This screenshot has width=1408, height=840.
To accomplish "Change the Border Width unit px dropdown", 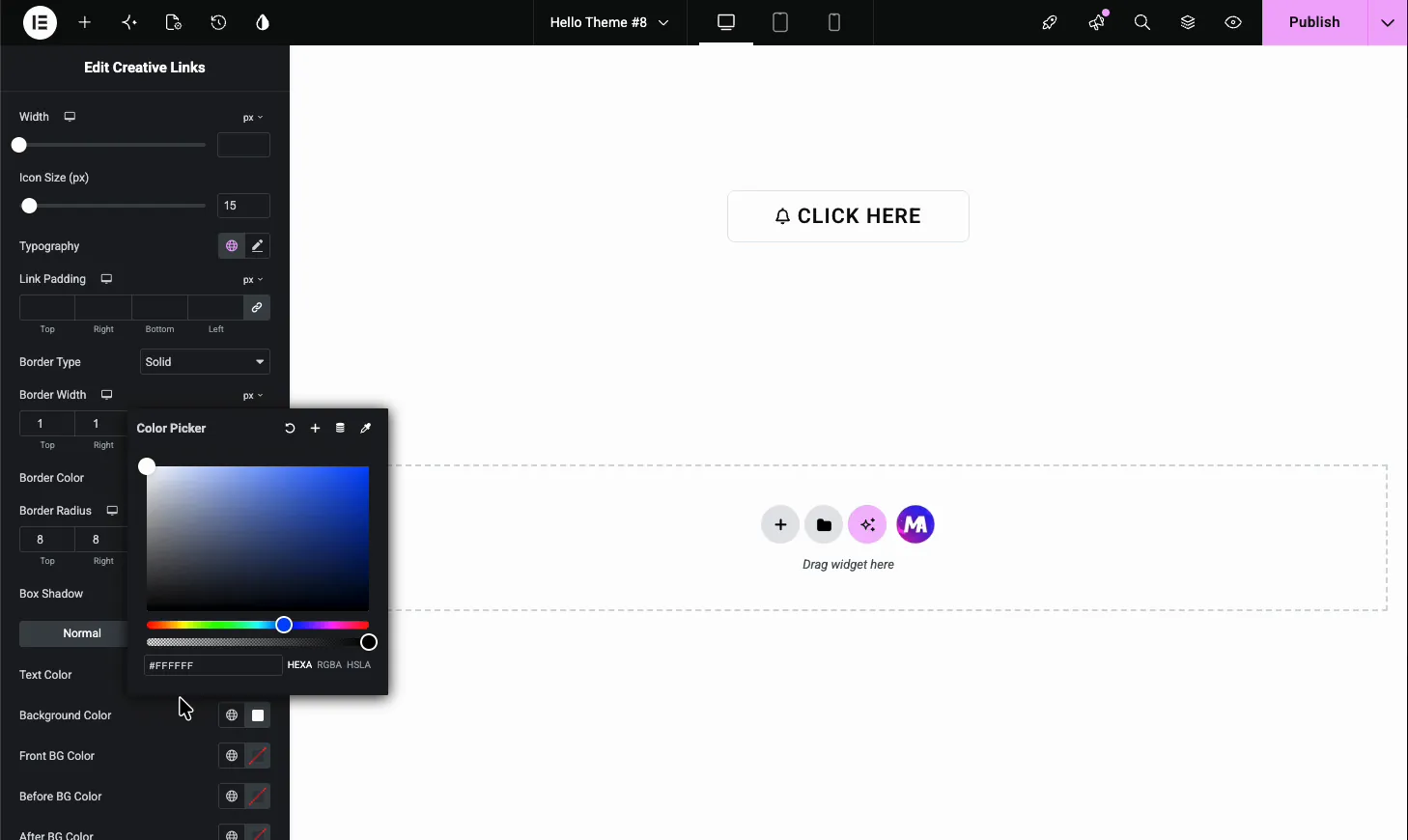I will pyautogui.click(x=253, y=396).
